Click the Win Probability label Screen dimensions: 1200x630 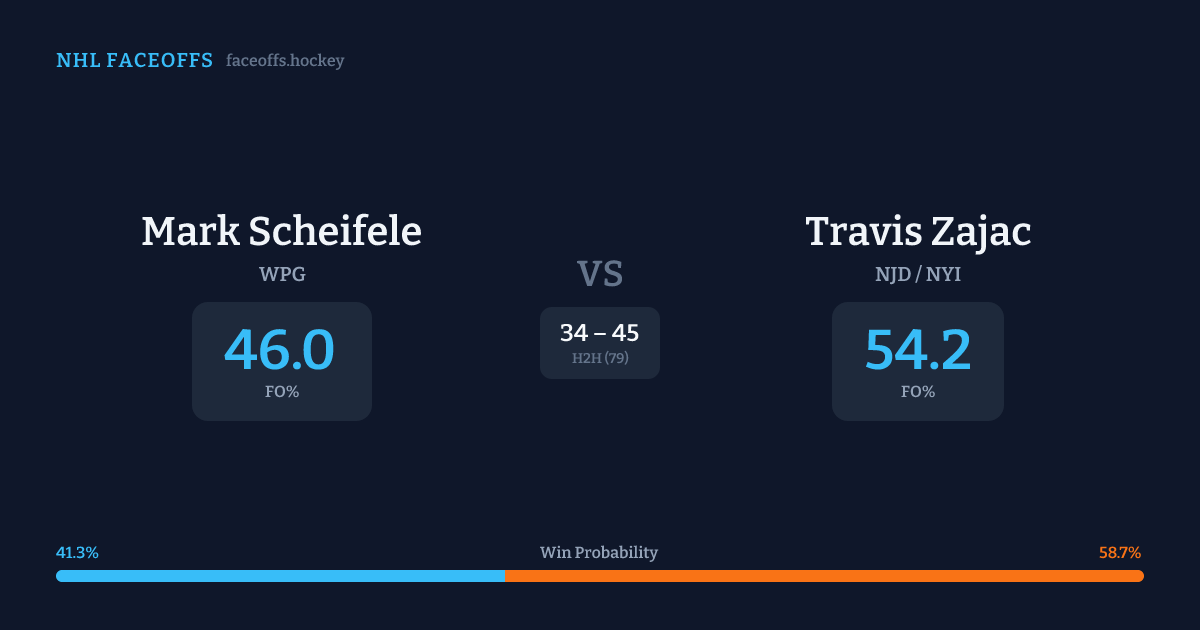pyautogui.click(x=599, y=552)
